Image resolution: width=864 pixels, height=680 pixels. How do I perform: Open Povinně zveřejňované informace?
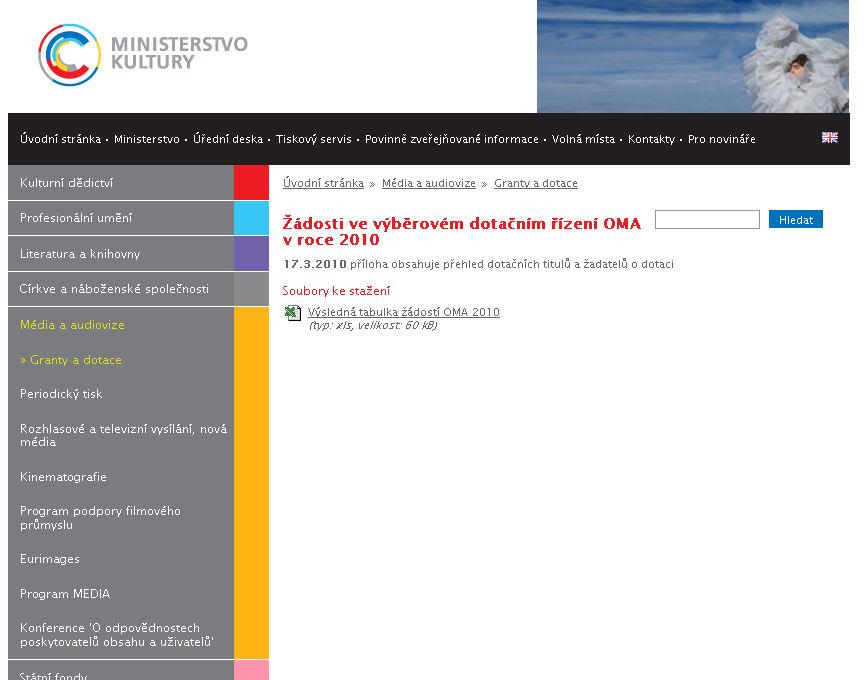[x=451, y=139]
